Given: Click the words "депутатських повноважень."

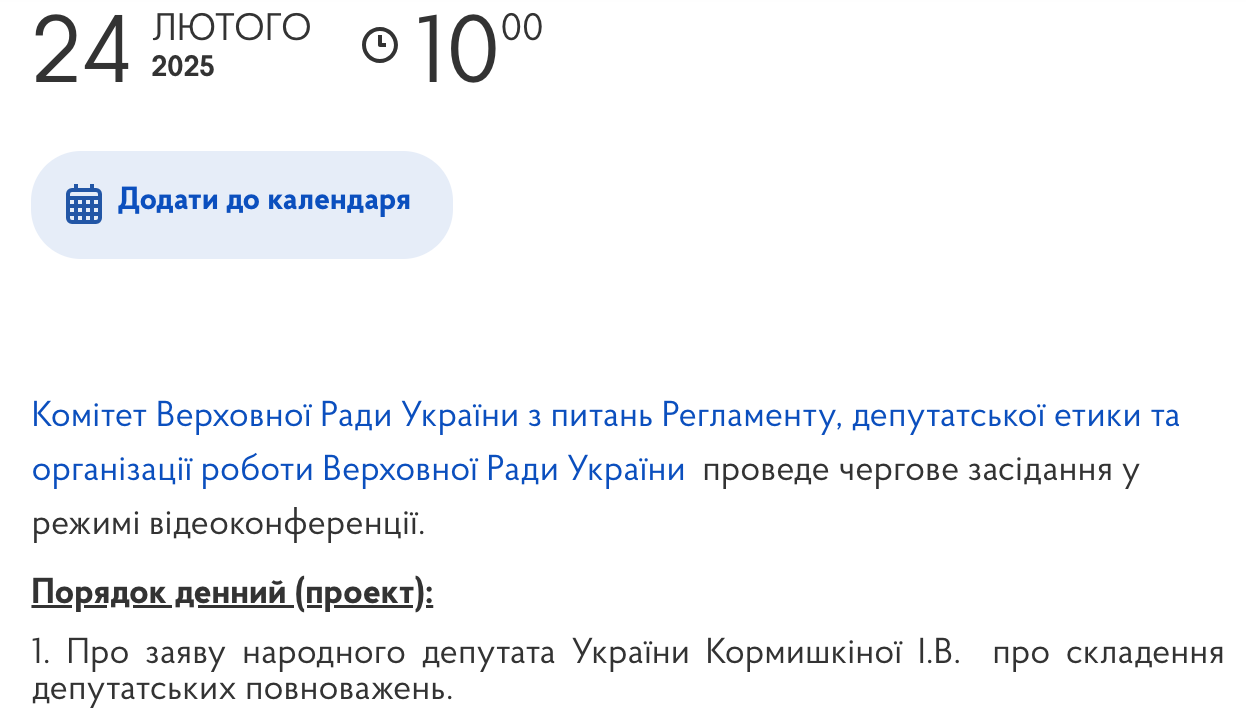Looking at the screenshot, I should pos(242,689).
